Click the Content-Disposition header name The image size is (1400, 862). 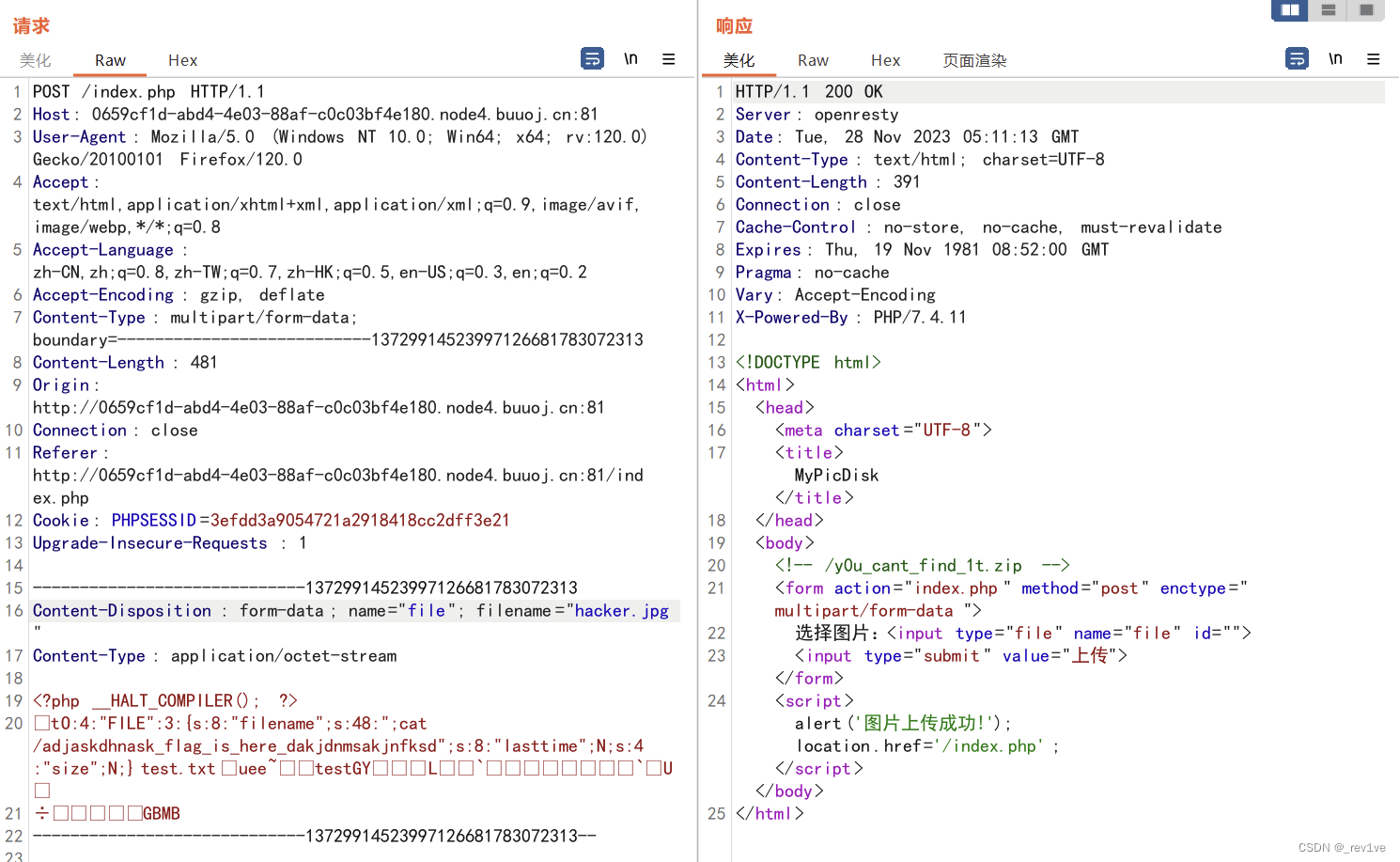tap(122, 610)
